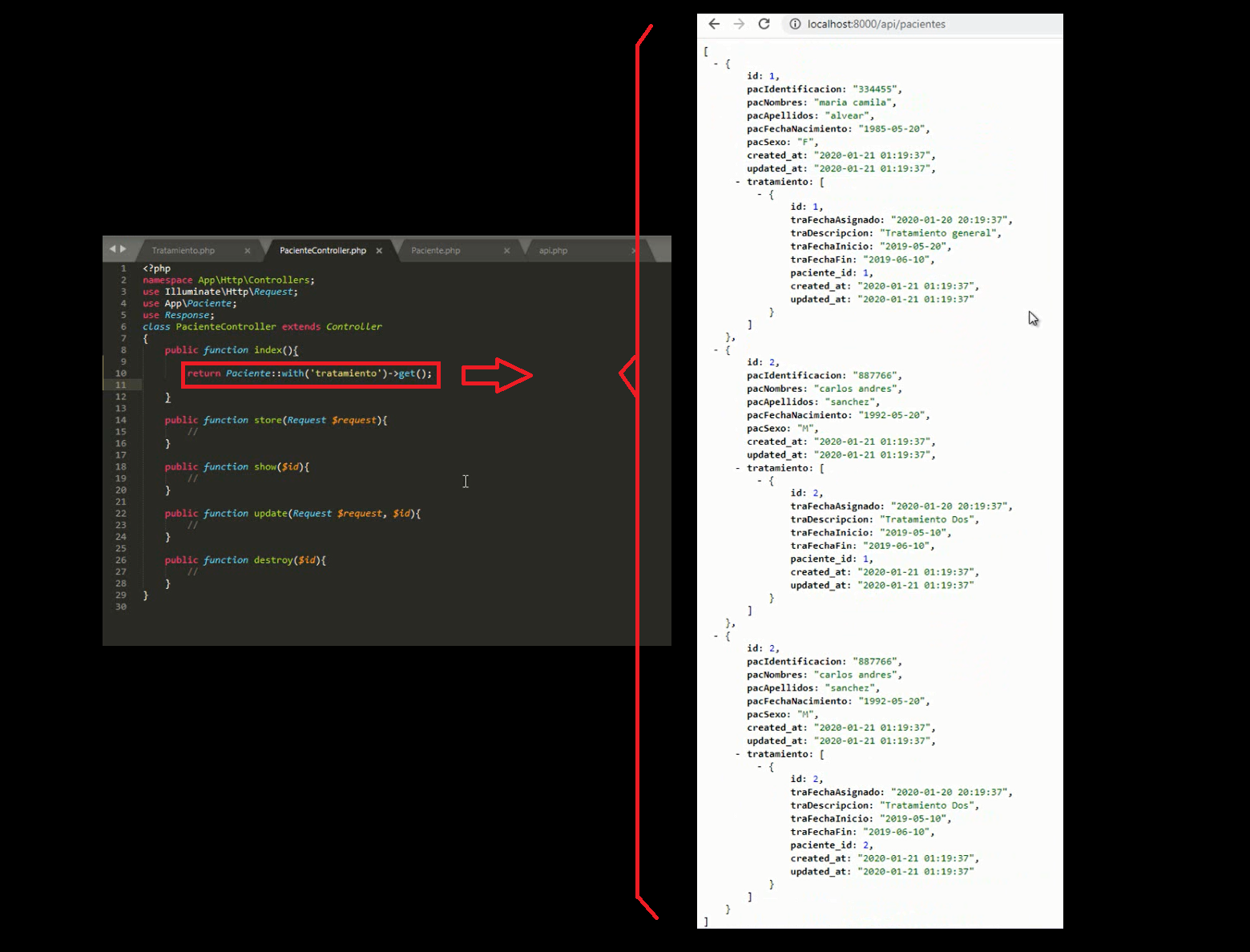Collapse the Tratamiento general object

(760, 194)
